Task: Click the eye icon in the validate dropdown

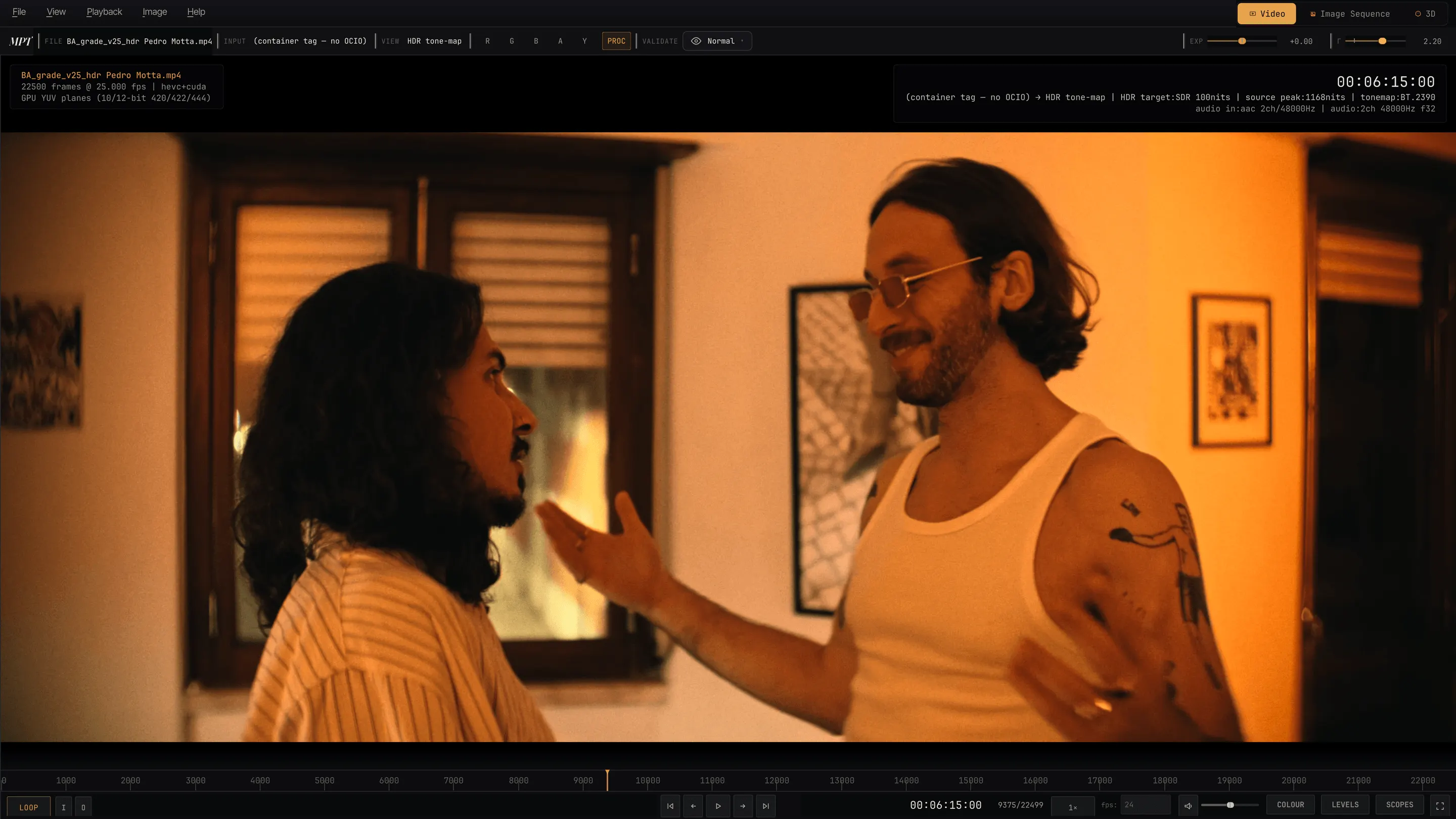Action: tap(696, 40)
